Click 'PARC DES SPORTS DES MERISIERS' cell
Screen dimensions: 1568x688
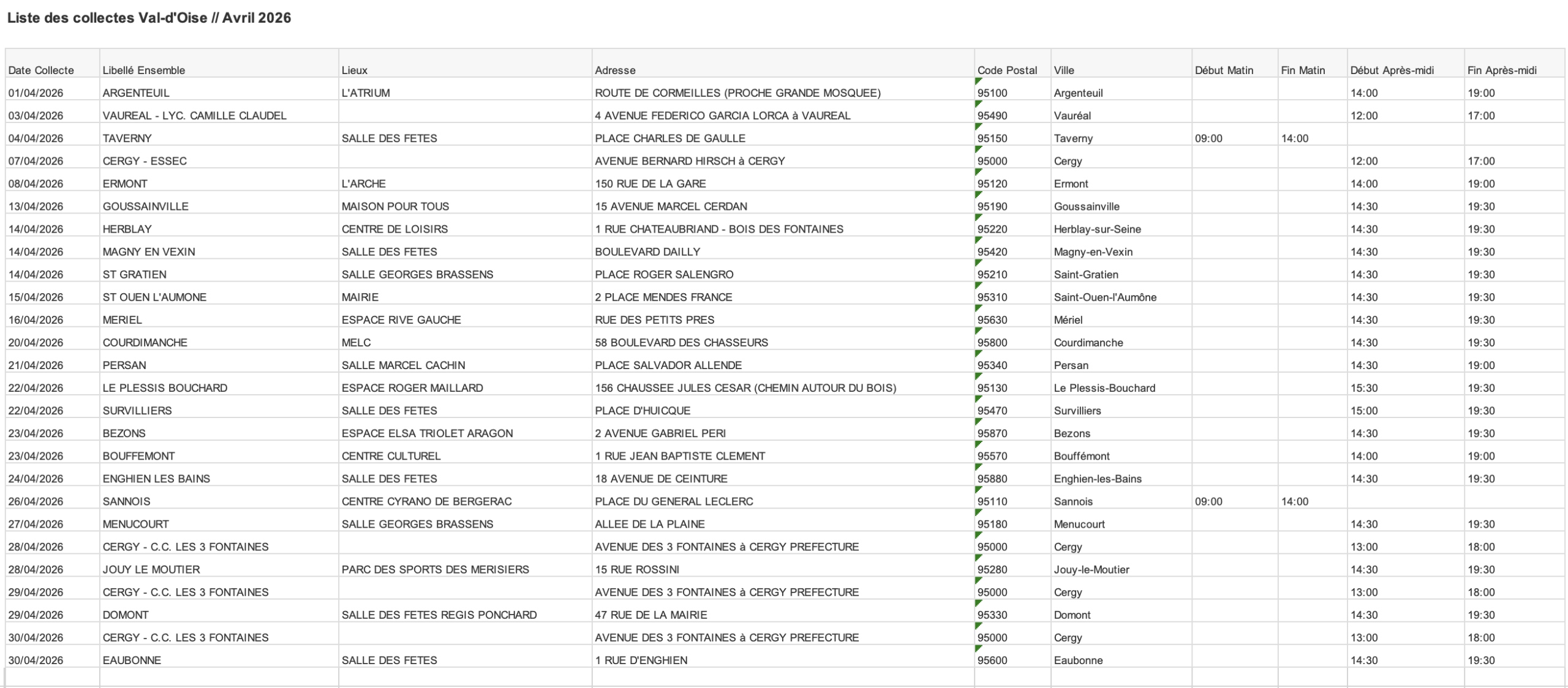[x=435, y=569]
